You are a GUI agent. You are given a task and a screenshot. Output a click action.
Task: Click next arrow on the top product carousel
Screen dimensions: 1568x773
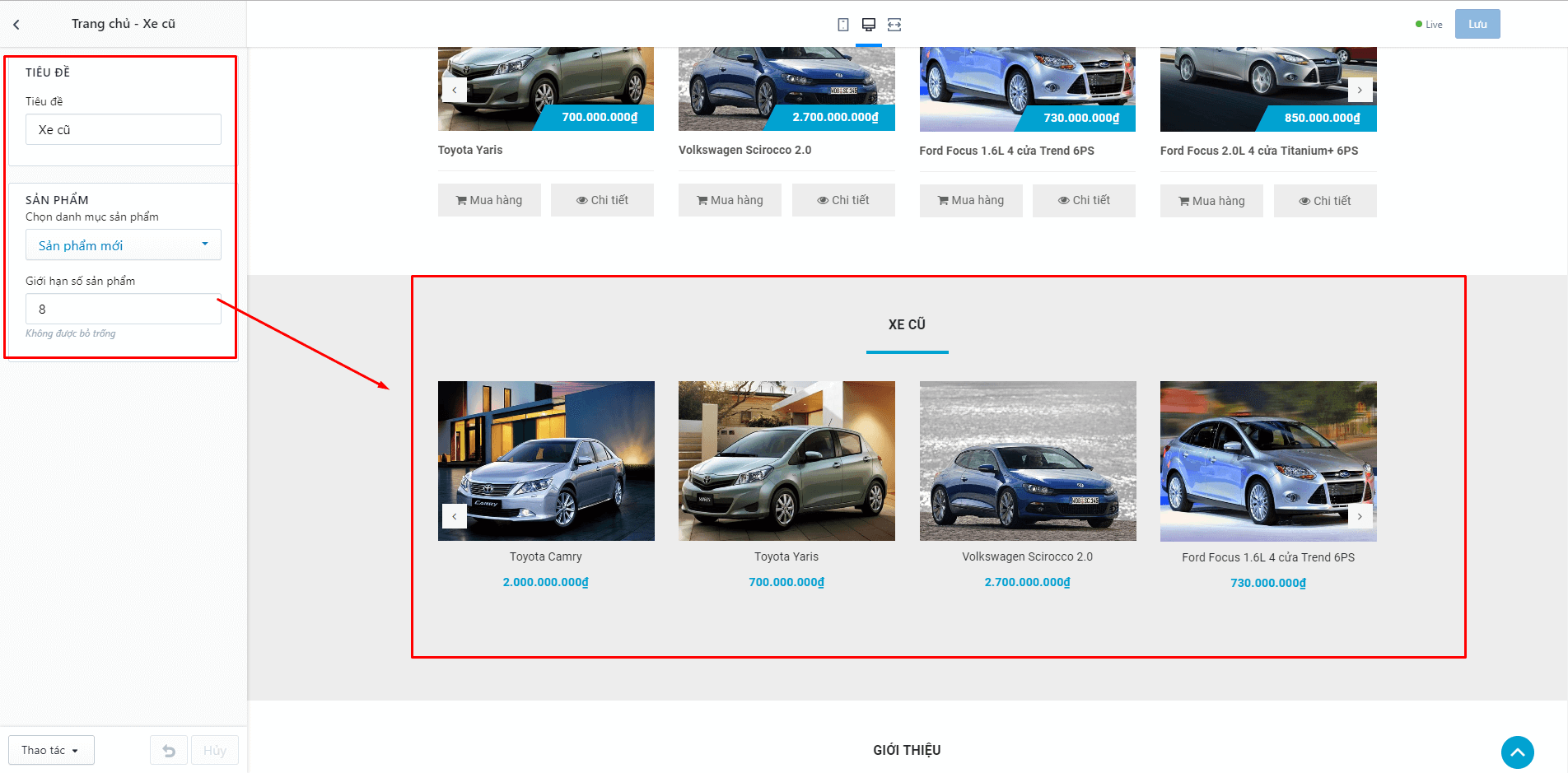pos(1360,90)
